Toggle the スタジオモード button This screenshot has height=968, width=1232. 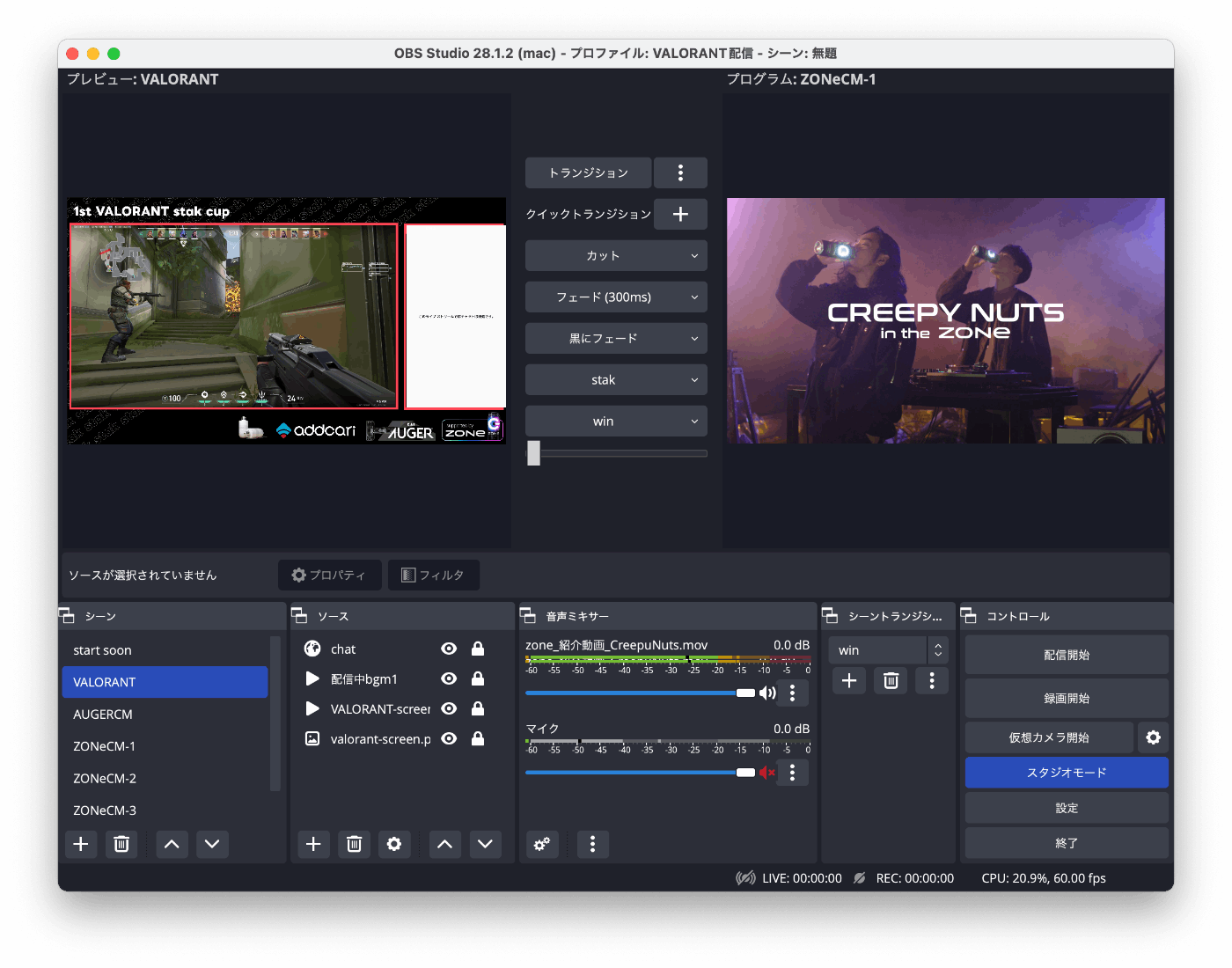(1067, 773)
